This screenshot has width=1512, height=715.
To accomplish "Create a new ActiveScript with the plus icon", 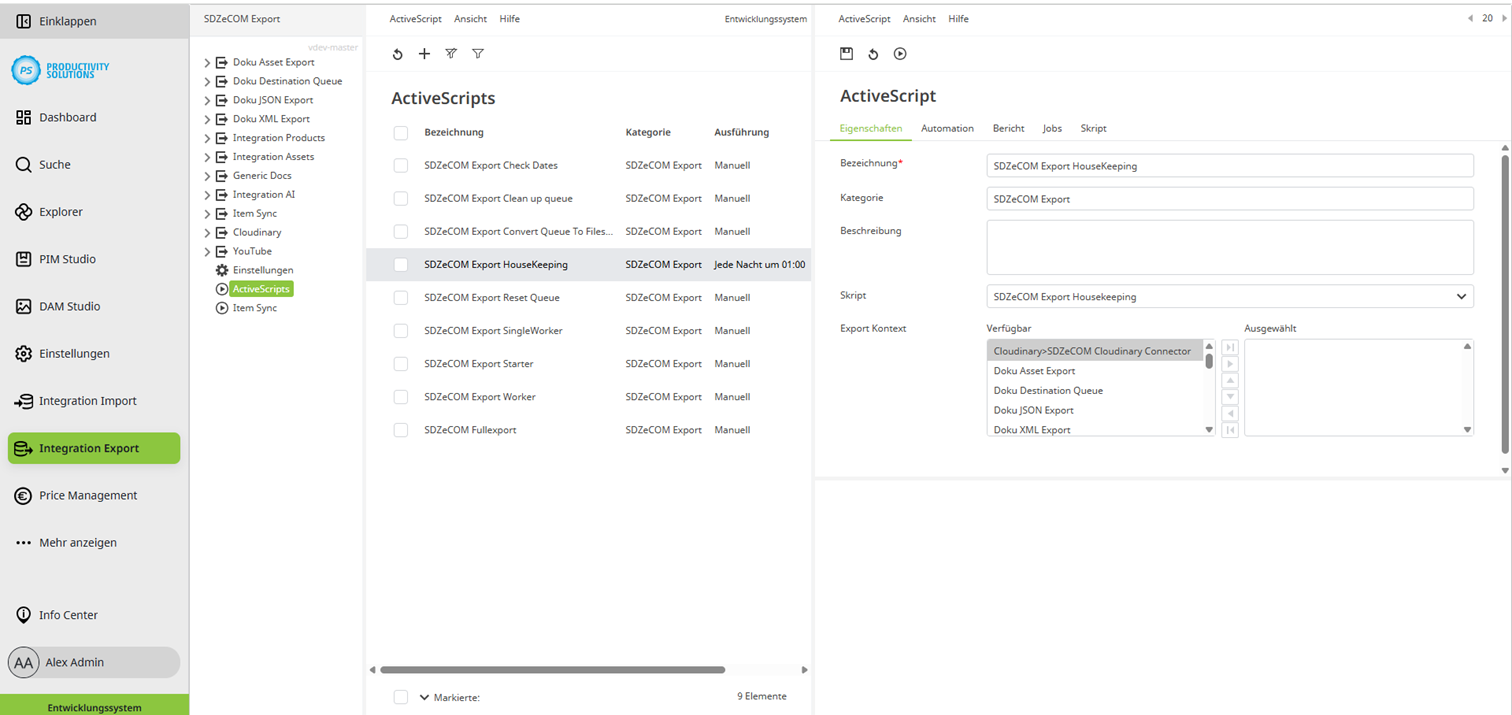I will pyautogui.click(x=424, y=54).
